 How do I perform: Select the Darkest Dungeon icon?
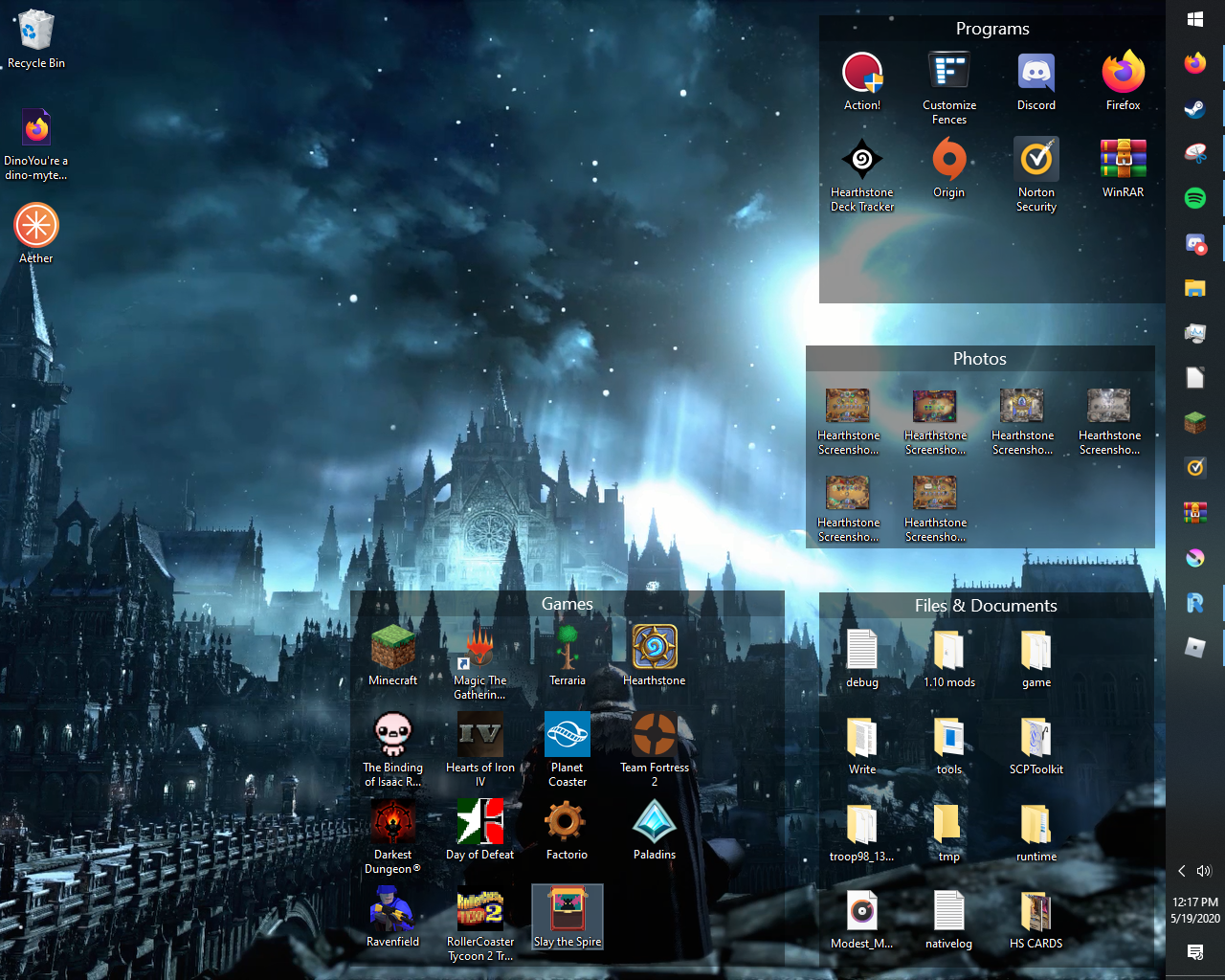393,836
